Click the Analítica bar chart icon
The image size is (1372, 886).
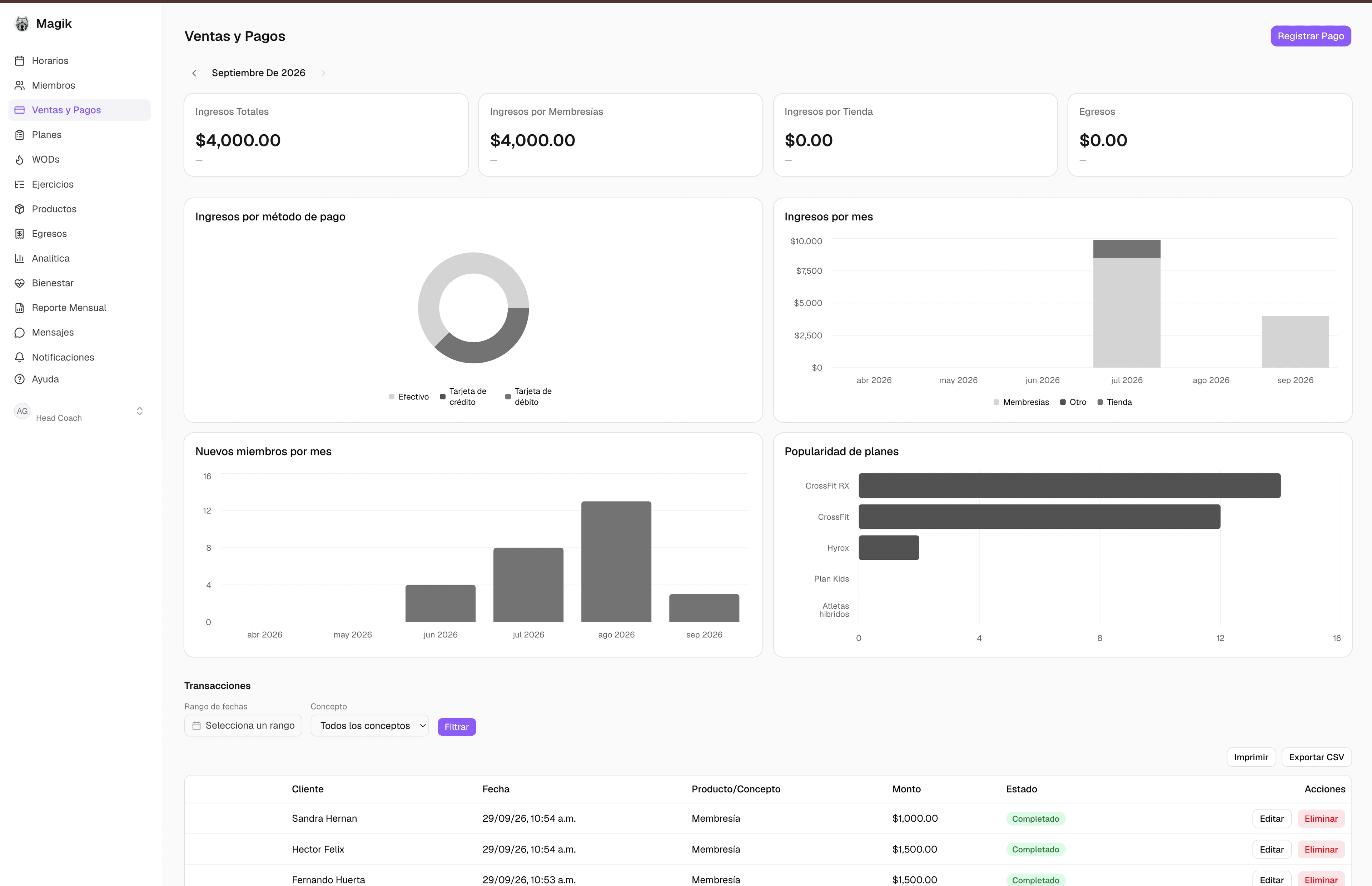tap(20, 258)
